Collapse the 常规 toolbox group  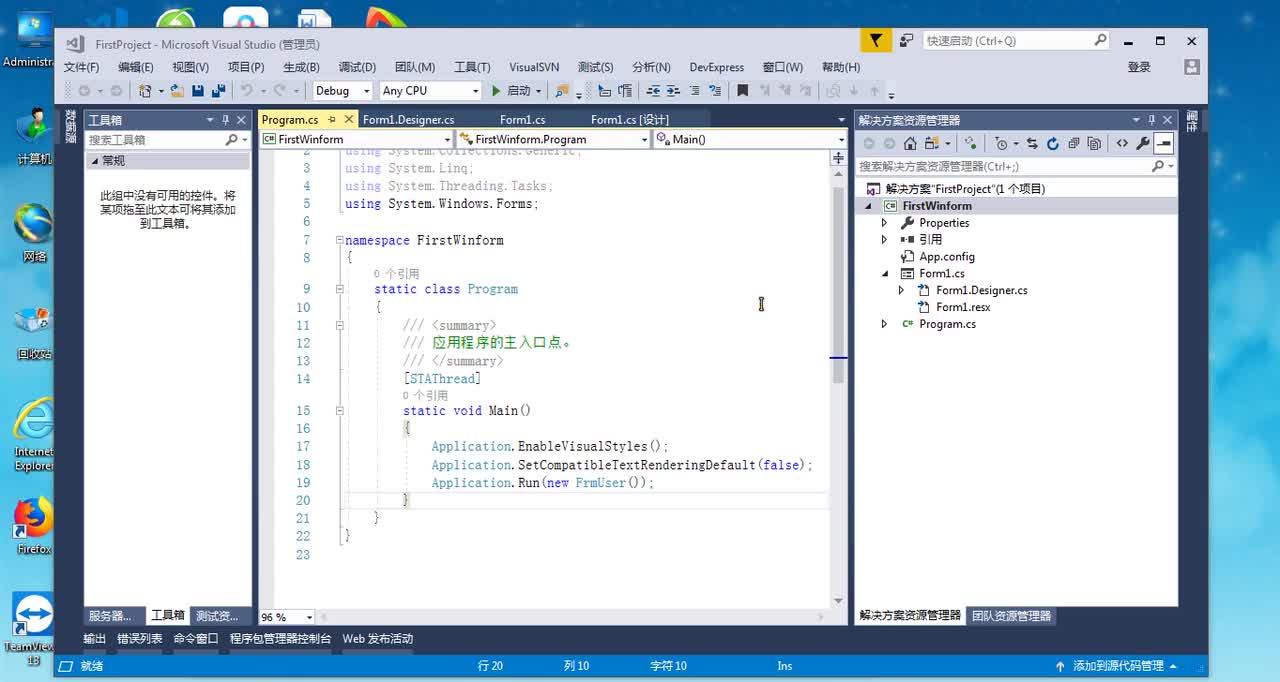pyautogui.click(x=95, y=161)
